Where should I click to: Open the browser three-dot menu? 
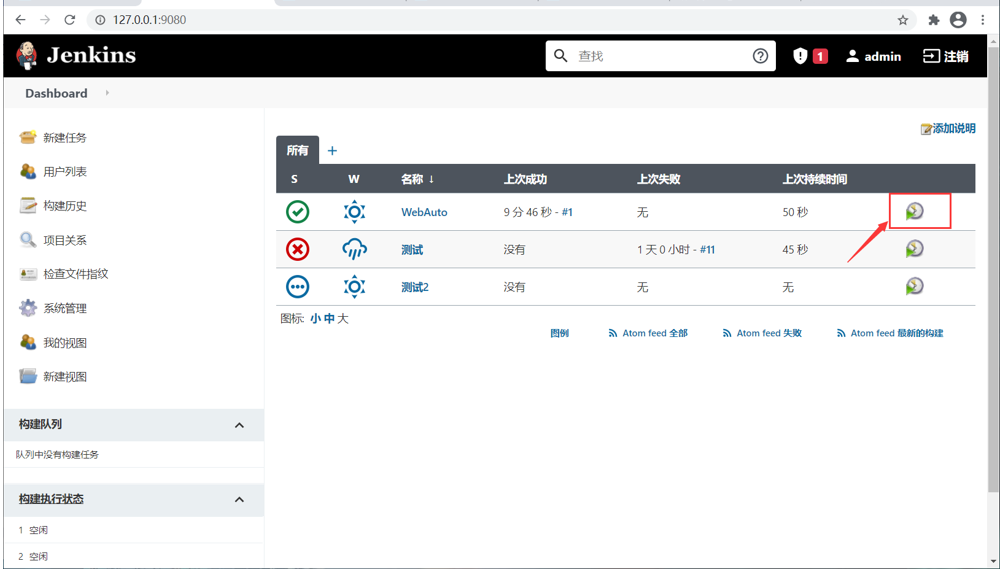[x=983, y=20]
